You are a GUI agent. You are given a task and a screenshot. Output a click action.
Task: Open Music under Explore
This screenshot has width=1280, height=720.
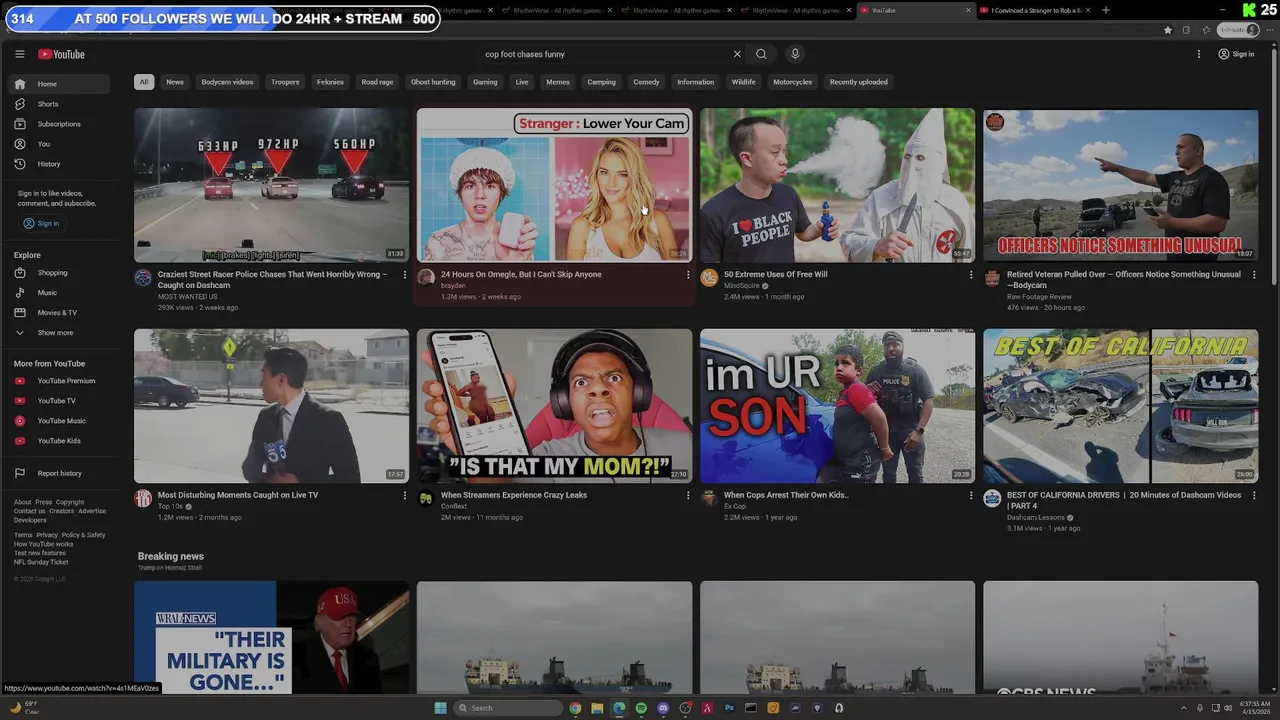point(58,293)
